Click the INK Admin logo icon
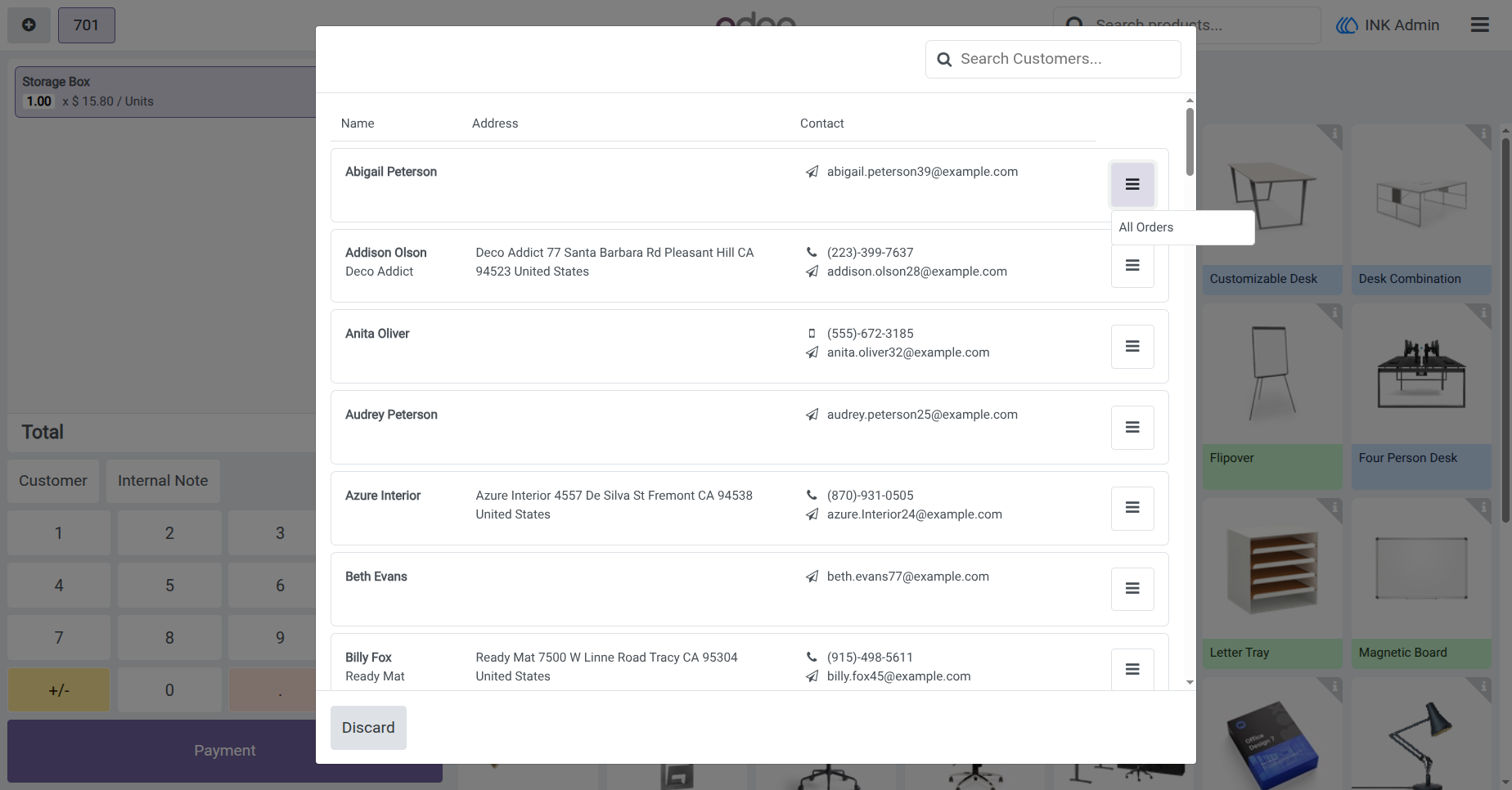The height and width of the screenshot is (790, 1512). click(1347, 25)
